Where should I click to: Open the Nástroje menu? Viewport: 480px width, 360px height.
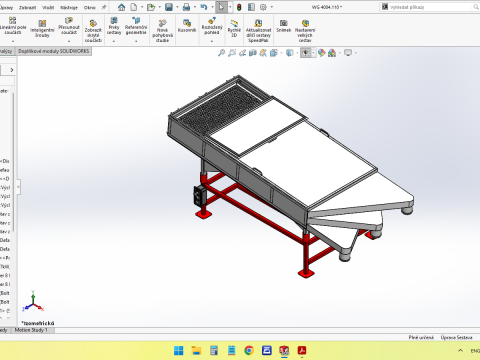(x=69, y=7)
